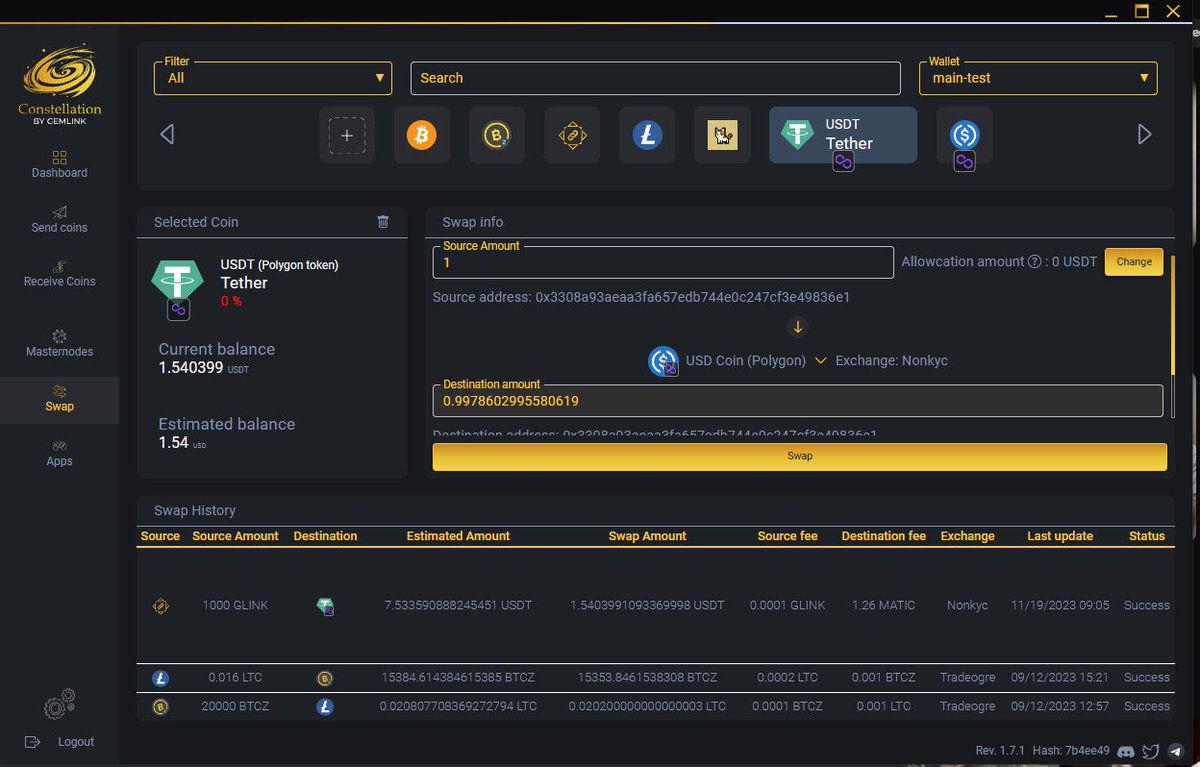This screenshot has width=1200, height=767.
Task: Go to Send coins page
Action: click(59, 220)
